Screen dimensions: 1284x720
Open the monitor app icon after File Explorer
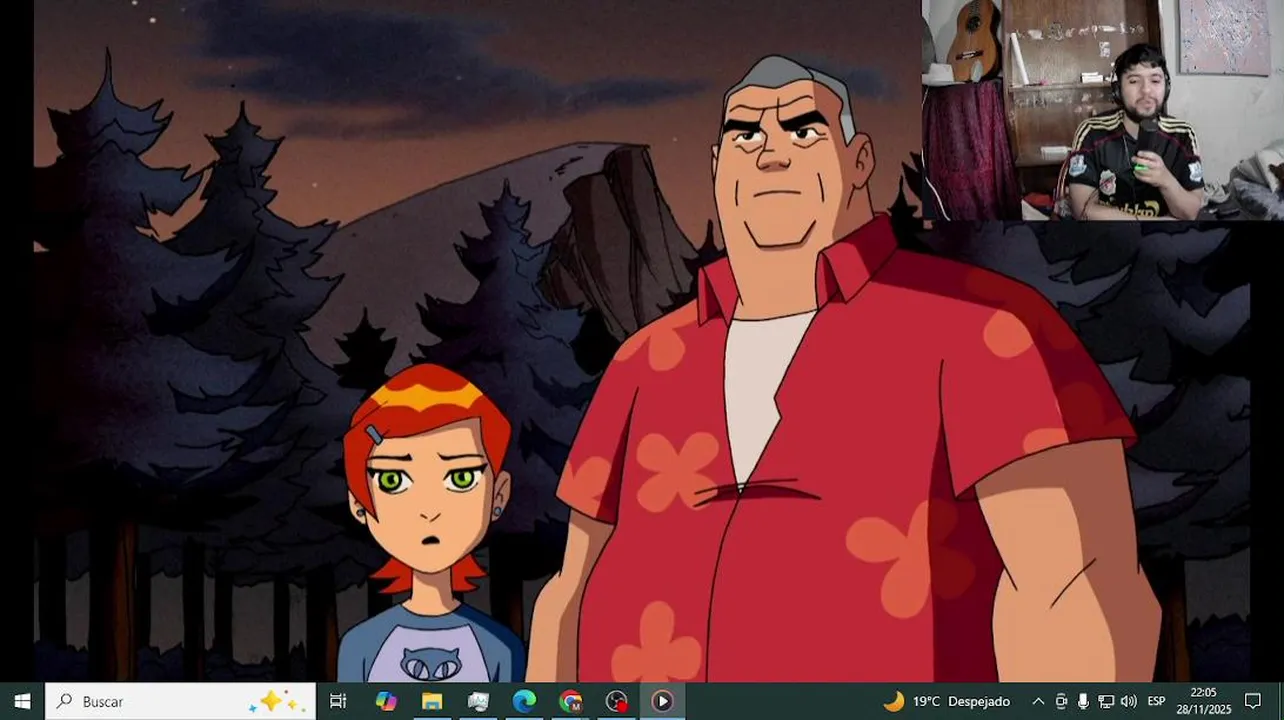[478, 701]
